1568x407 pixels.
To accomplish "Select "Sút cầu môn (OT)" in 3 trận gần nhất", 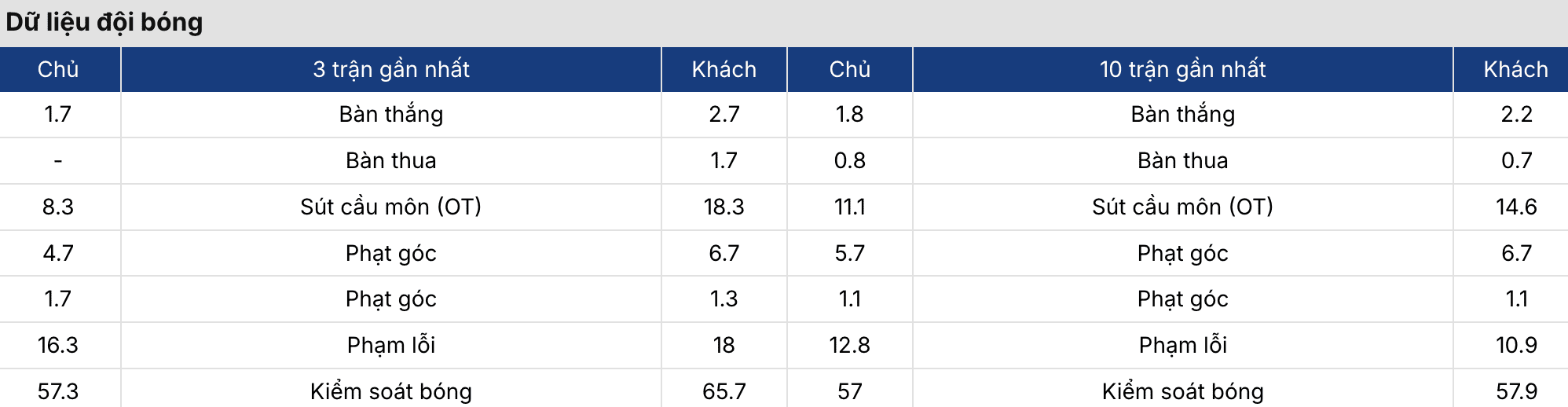I will pos(391,207).
